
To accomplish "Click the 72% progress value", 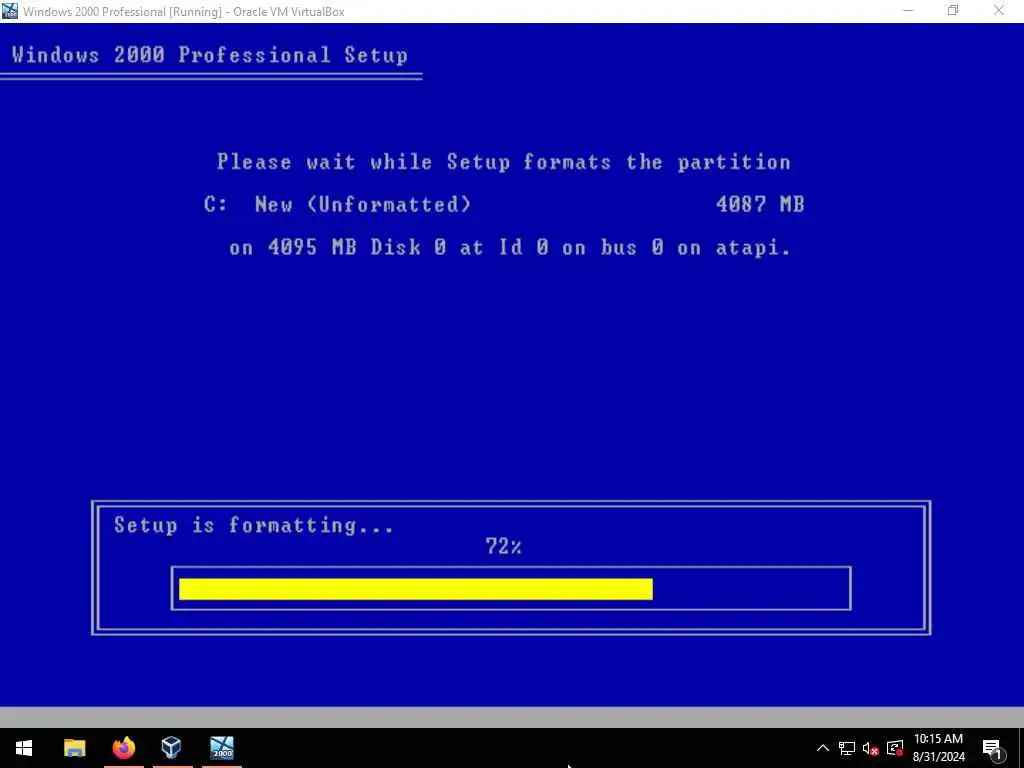I will [504, 547].
